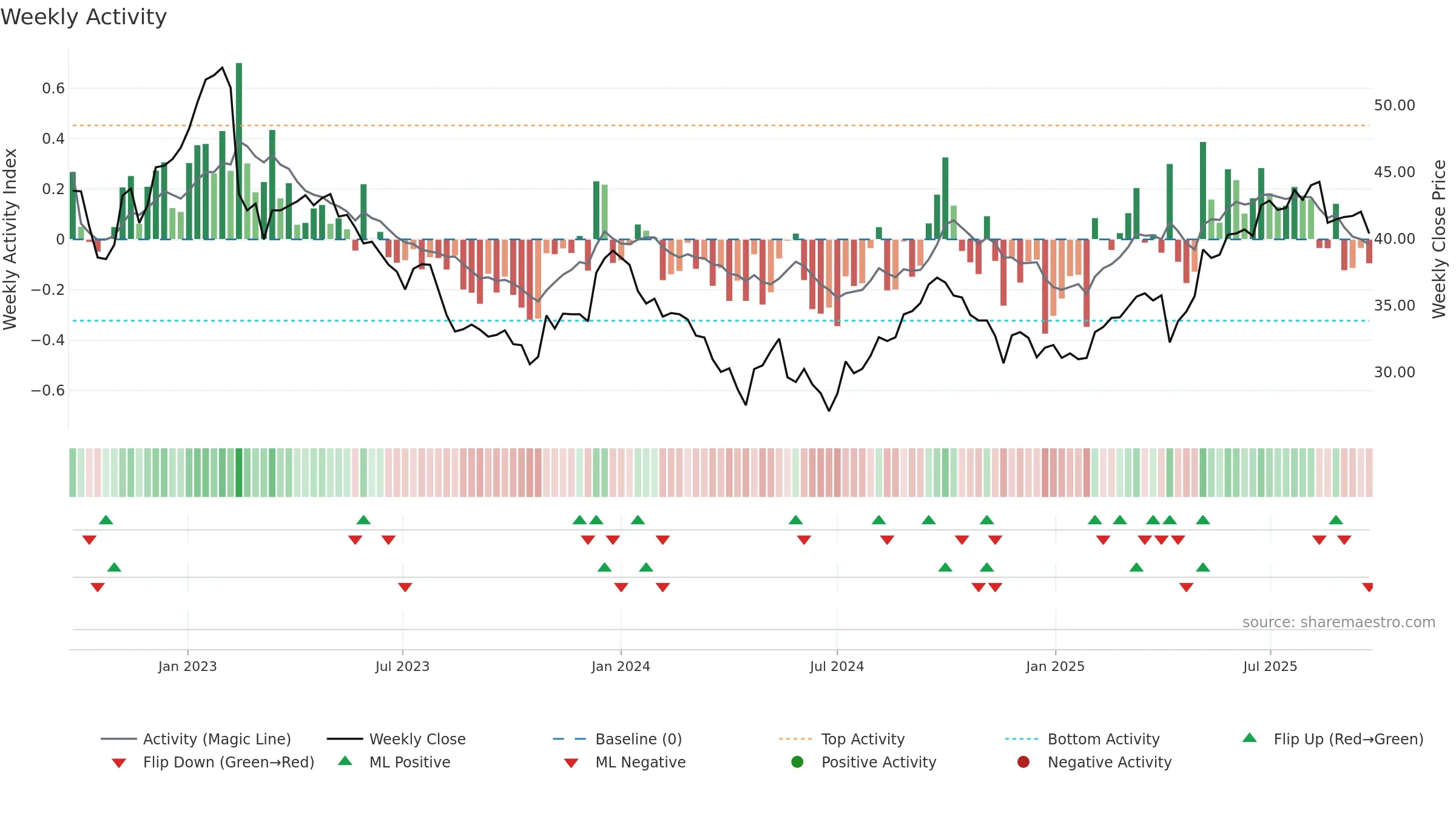Click the 0.6 activity axis tick label

click(53, 89)
